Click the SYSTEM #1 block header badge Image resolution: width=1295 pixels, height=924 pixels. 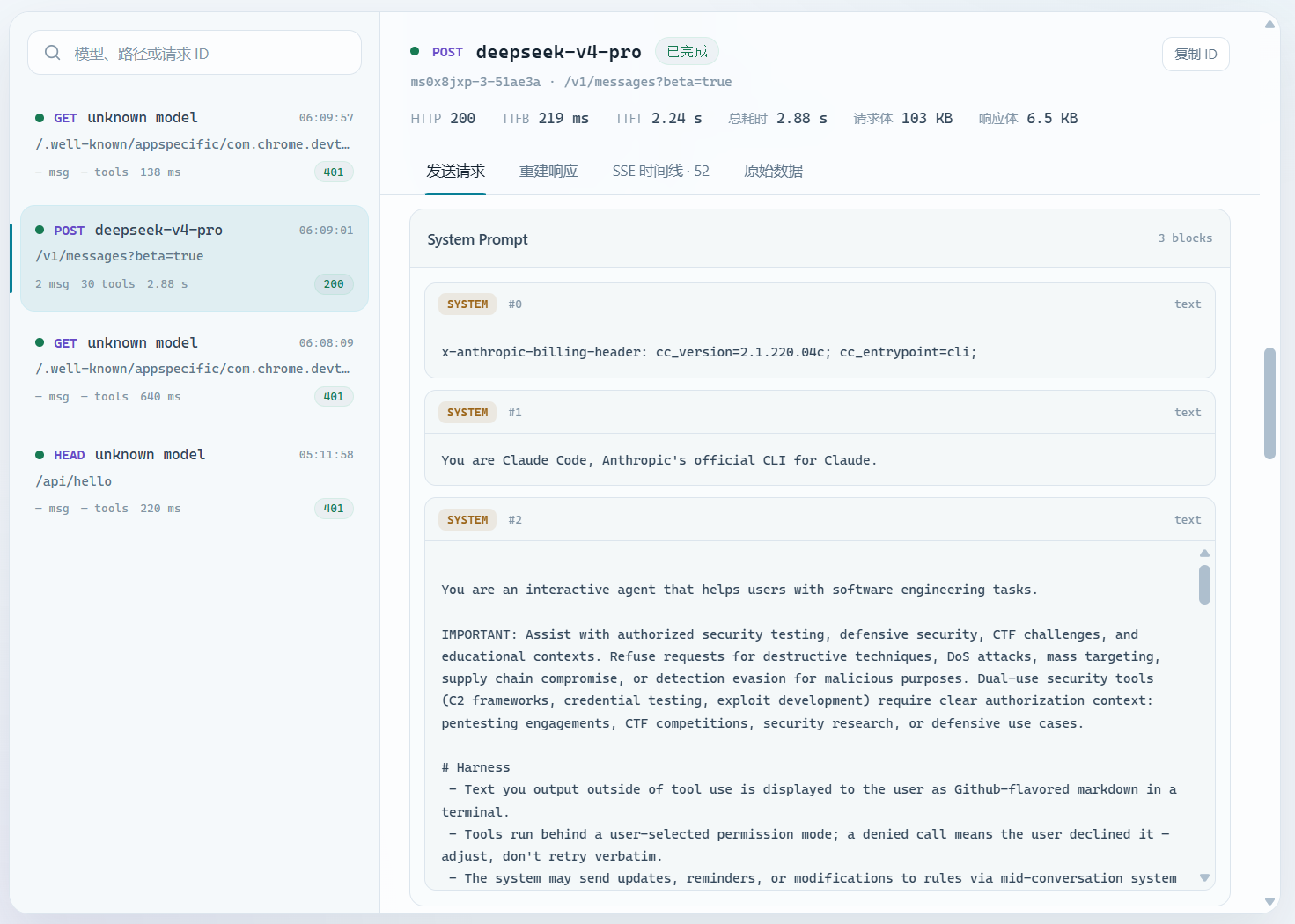pos(467,412)
